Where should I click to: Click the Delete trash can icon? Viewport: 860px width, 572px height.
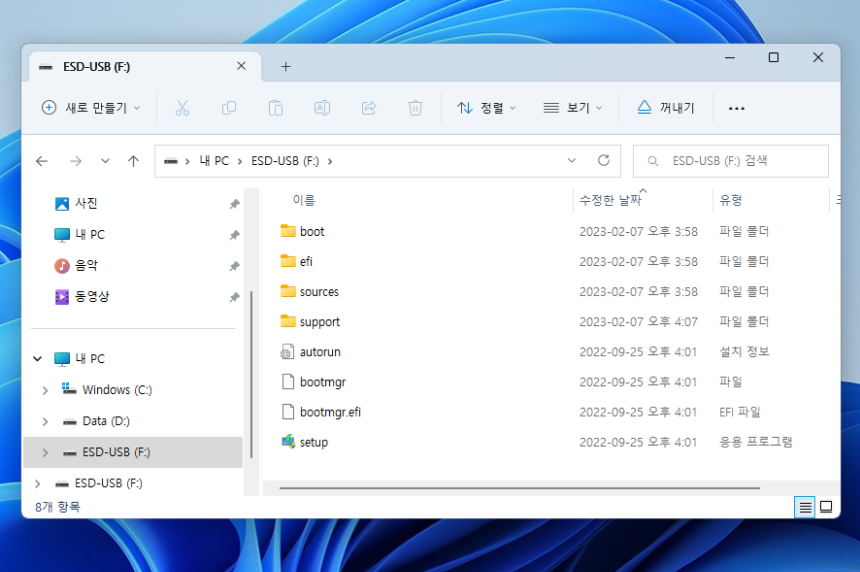tap(415, 108)
